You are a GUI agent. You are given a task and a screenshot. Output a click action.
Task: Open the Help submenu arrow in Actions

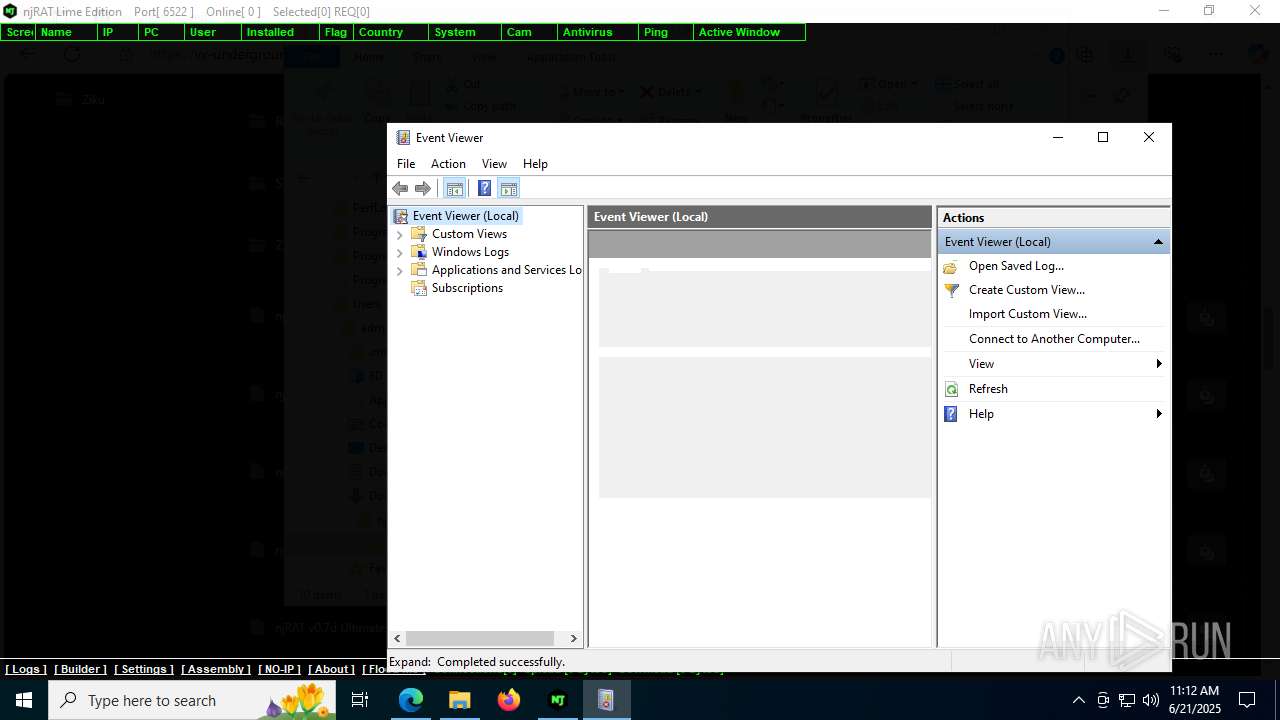point(1159,414)
